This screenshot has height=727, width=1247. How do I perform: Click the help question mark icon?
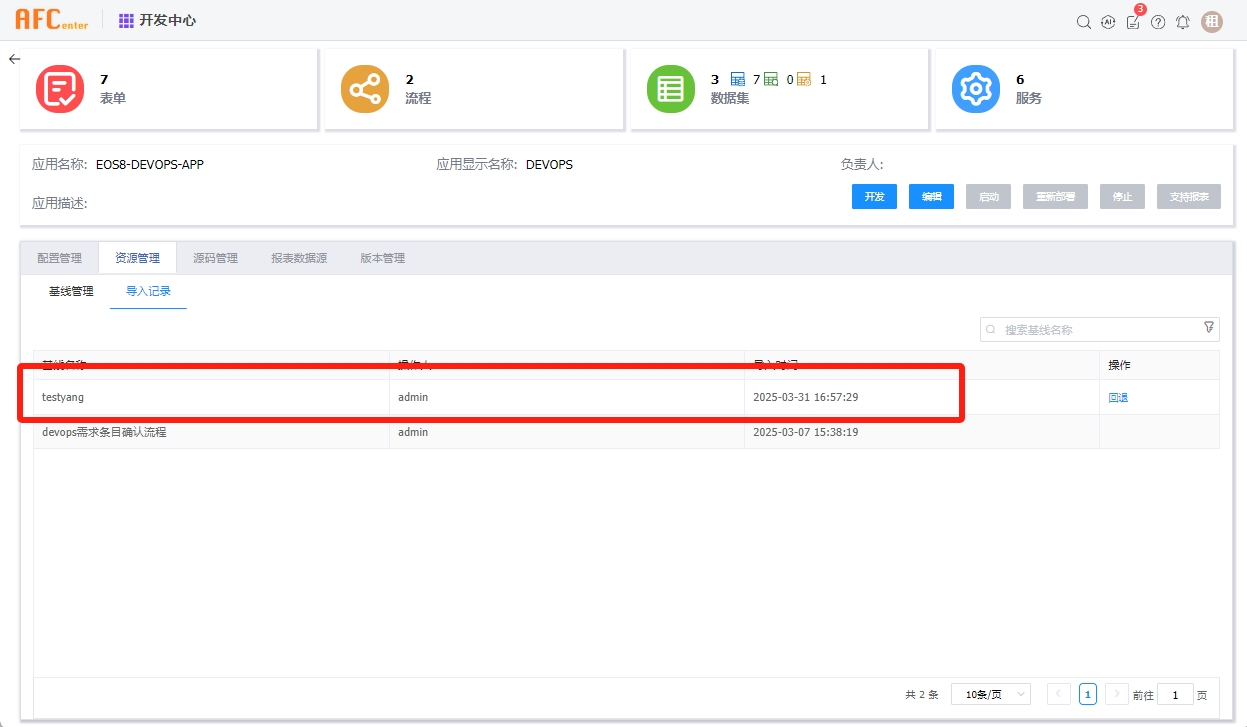coord(1158,22)
